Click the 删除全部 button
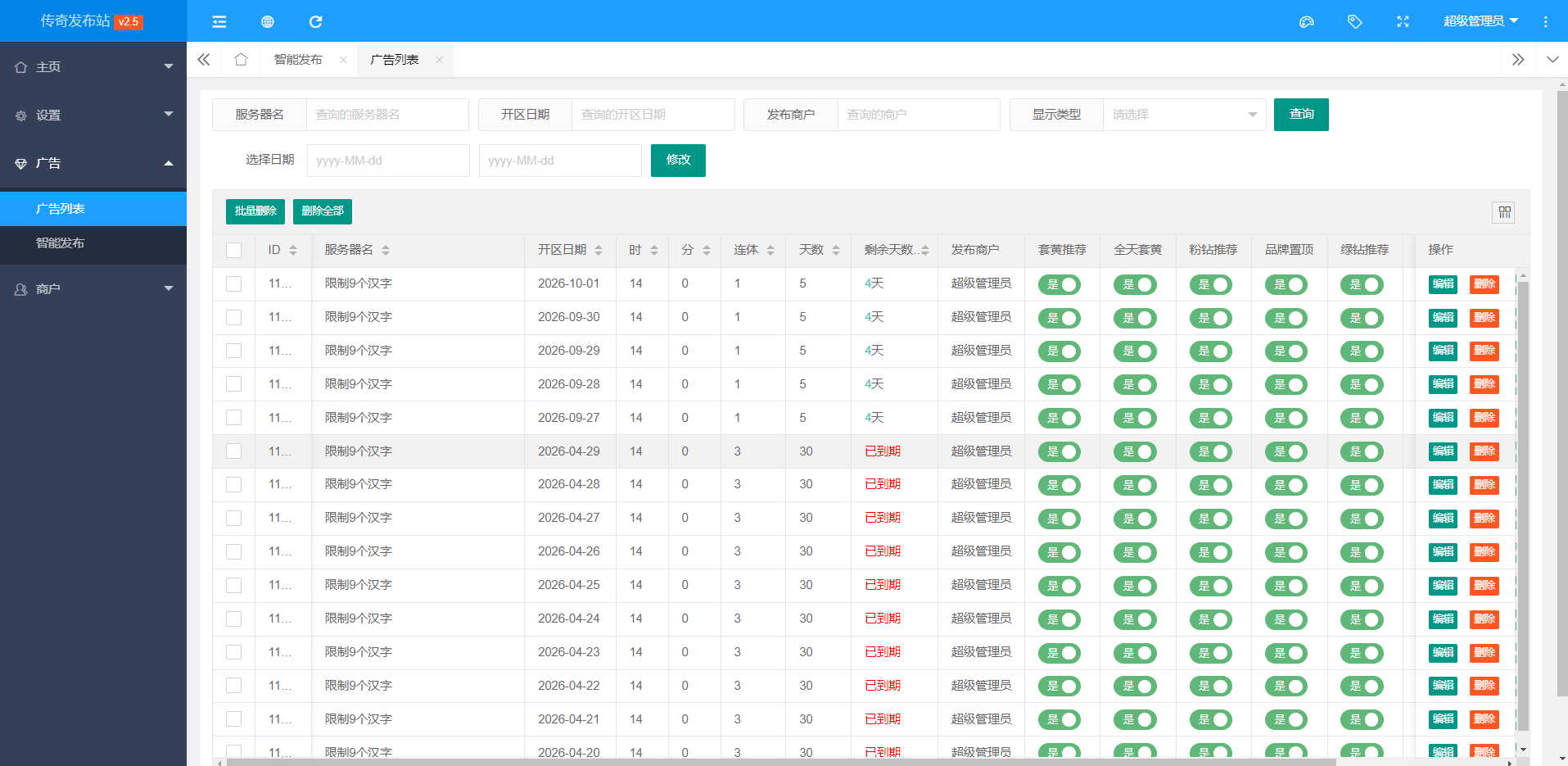 tap(323, 211)
